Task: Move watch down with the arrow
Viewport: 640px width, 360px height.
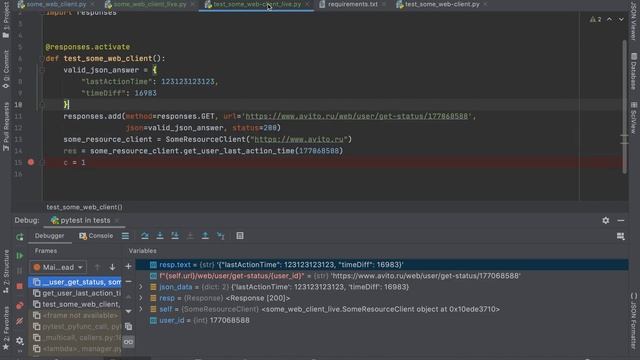Action: click(x=128, y=312)
